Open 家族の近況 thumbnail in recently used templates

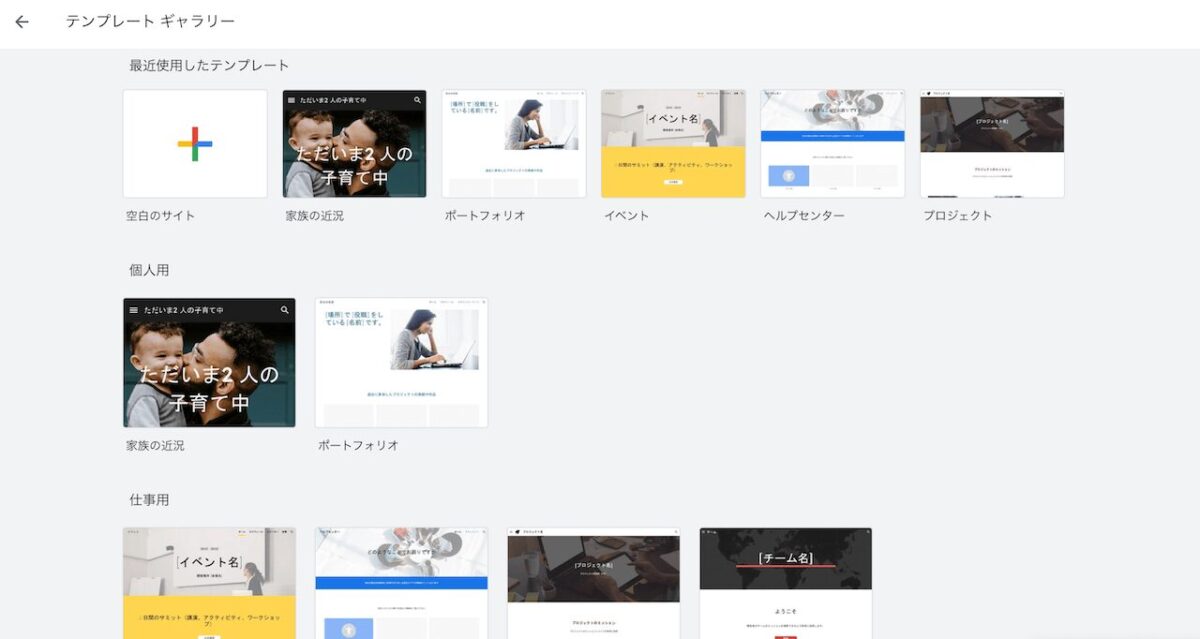(354, 144)
